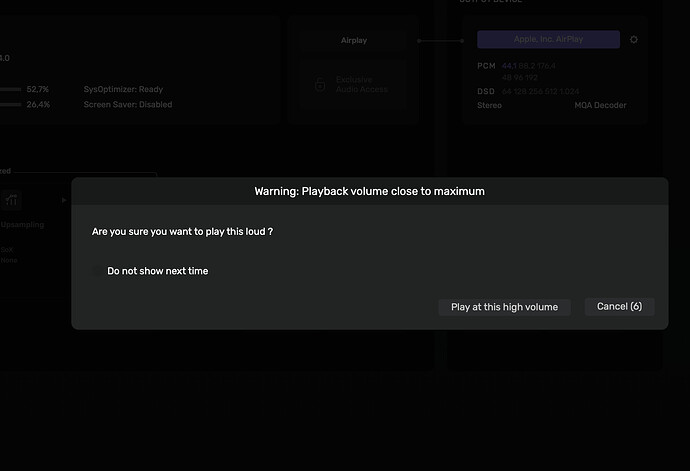Select the Apple, Inc. AirPlay device button
The height and width of the screenshot is (471, 690).
[548, 39]
